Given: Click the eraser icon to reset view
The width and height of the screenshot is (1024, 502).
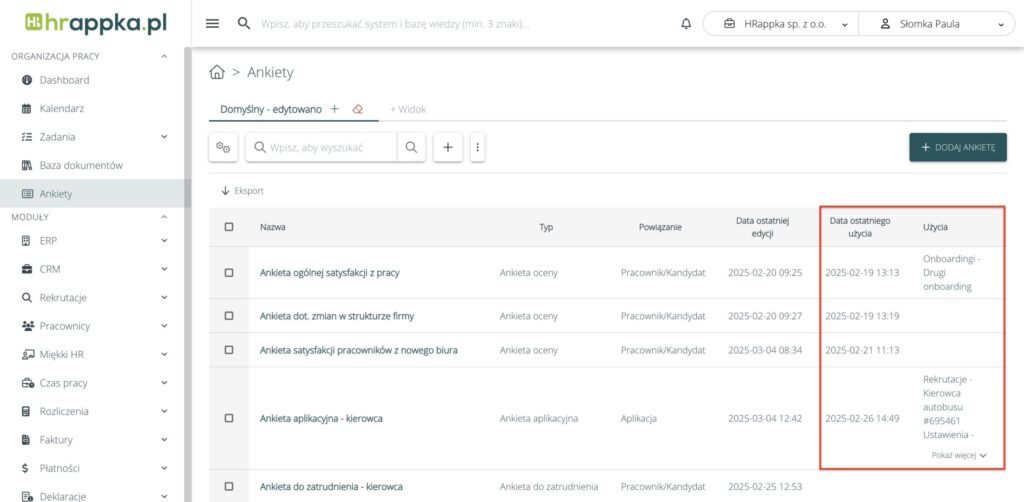Looking at the screenshot, I should pyautogui.click(x=358, y=109).
